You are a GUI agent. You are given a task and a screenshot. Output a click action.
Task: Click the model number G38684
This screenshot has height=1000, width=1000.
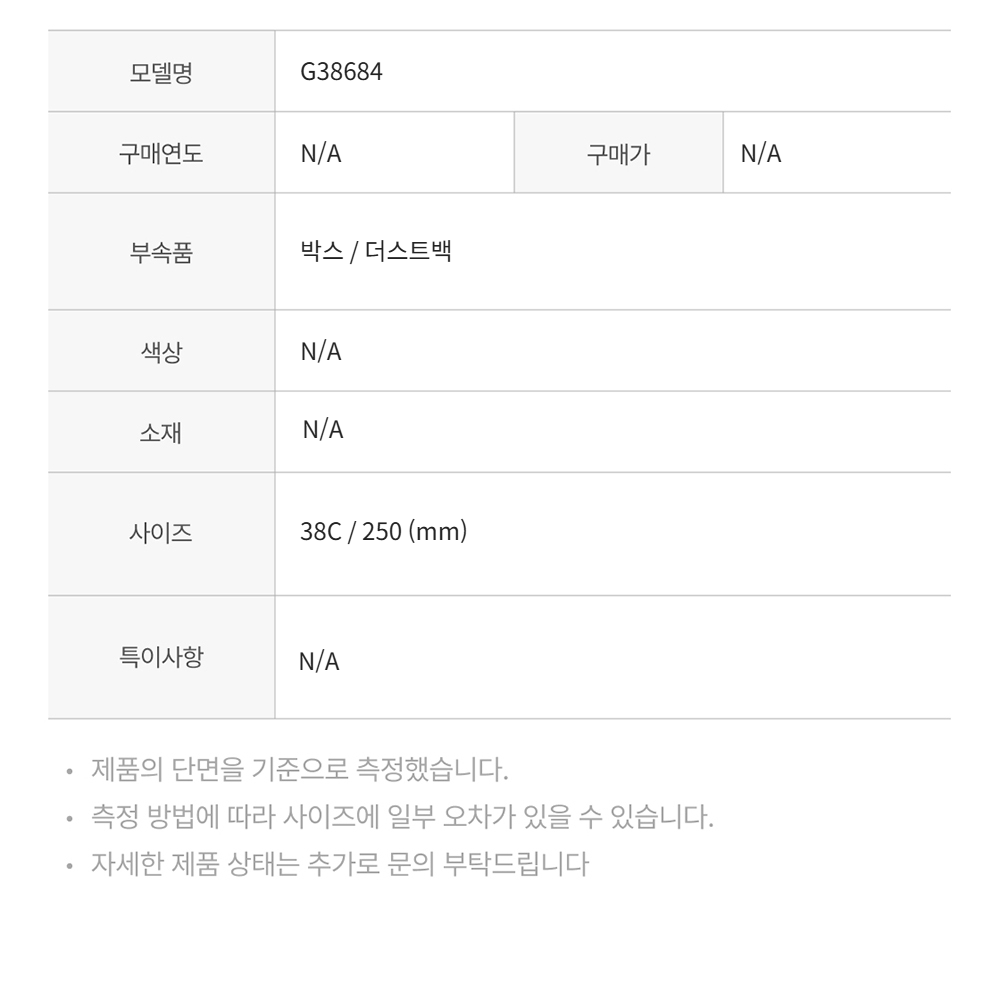click(x=341, y=71)
